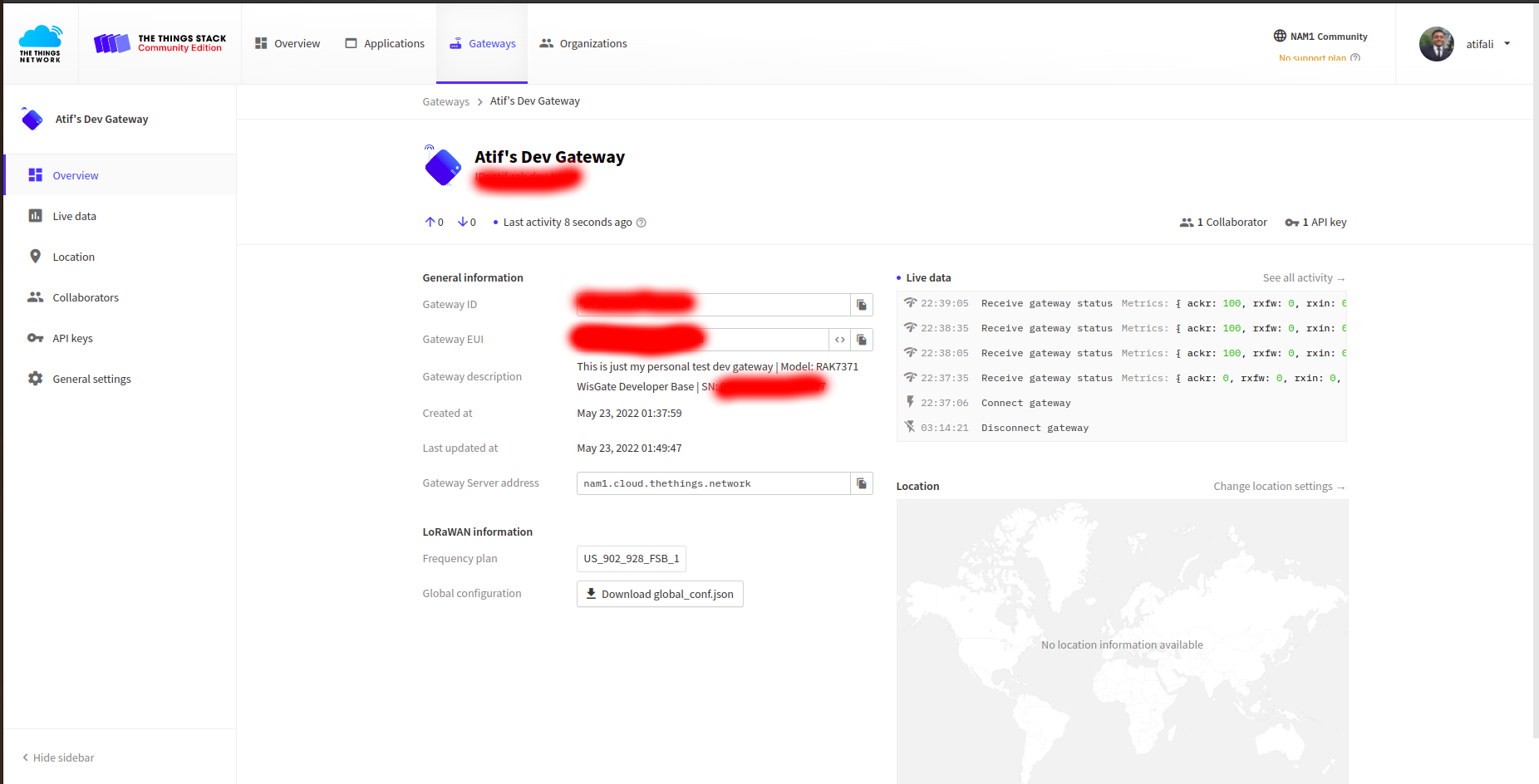Open the Organizations tab
The width and height of the screenshot is (1539, 784).
coord(583,43)
